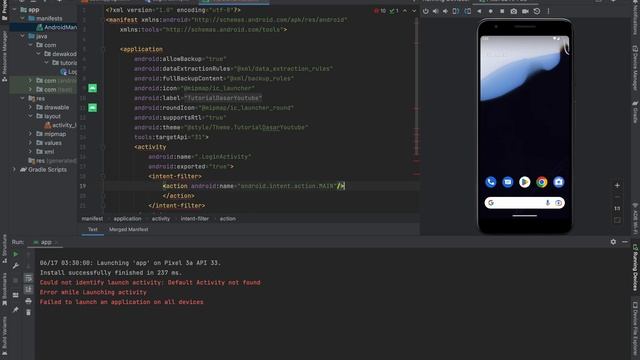Toggle scroll to end in the Run console
The image size is (640, 360).
pos(28,289)
